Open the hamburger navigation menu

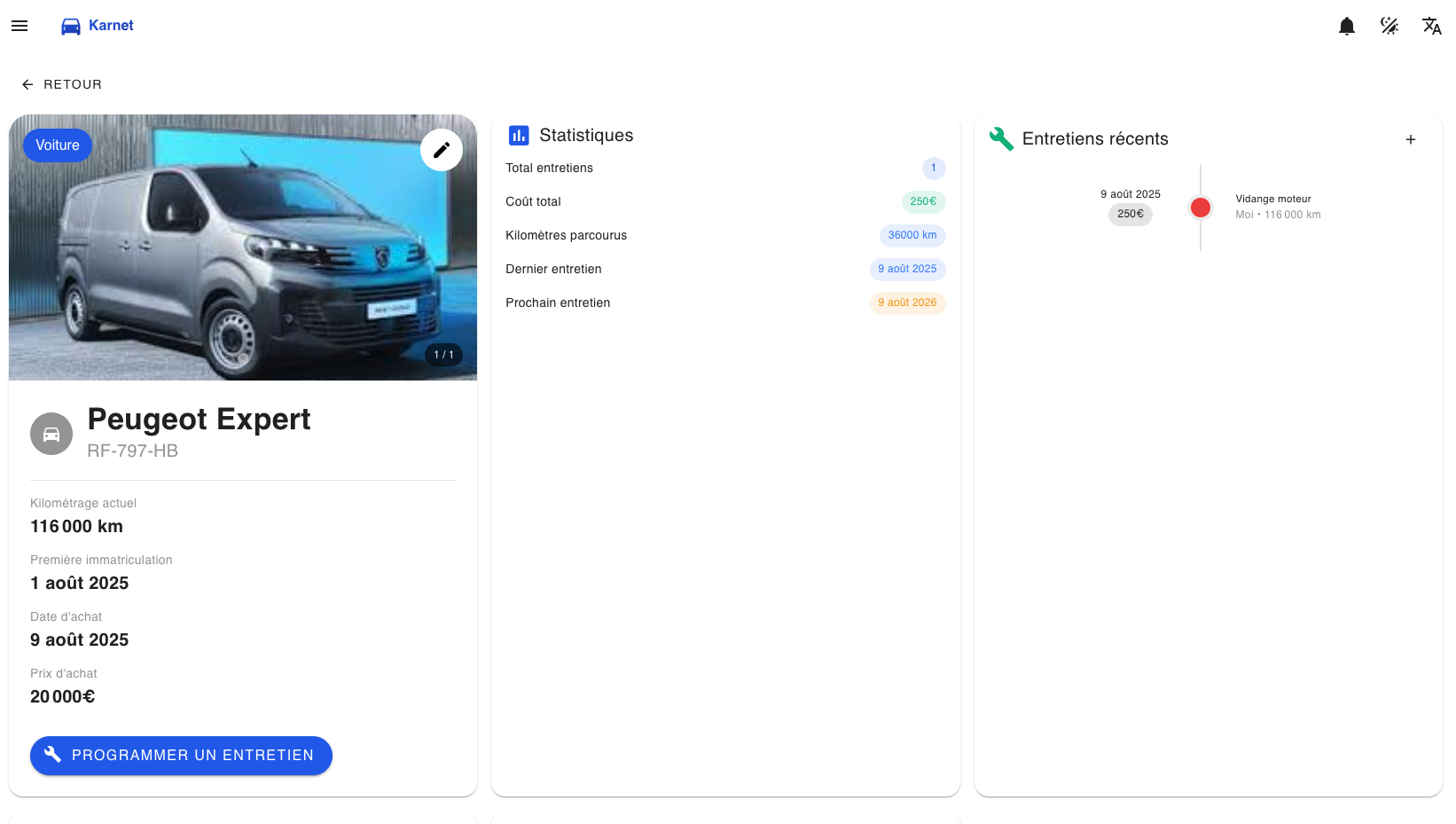pyautogui.click(x=20, y=26)
